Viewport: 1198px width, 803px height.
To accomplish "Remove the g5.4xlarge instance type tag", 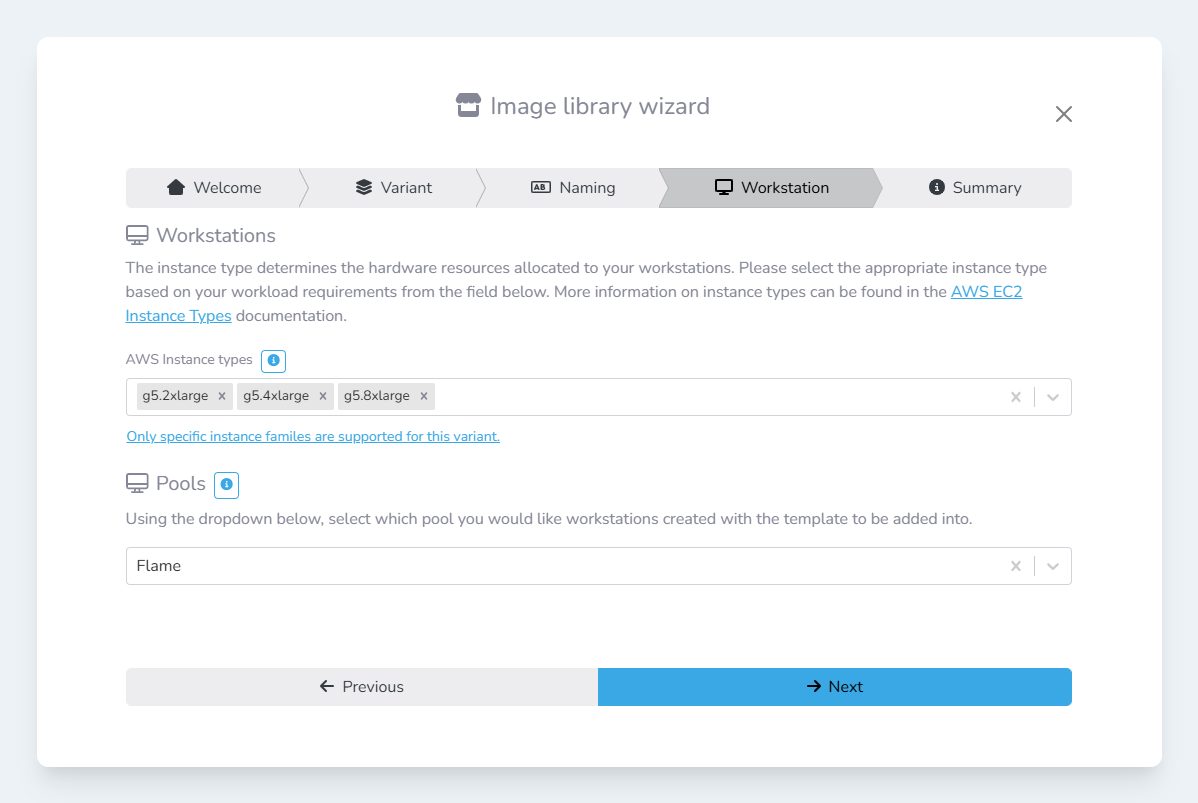I will (323, 396).
